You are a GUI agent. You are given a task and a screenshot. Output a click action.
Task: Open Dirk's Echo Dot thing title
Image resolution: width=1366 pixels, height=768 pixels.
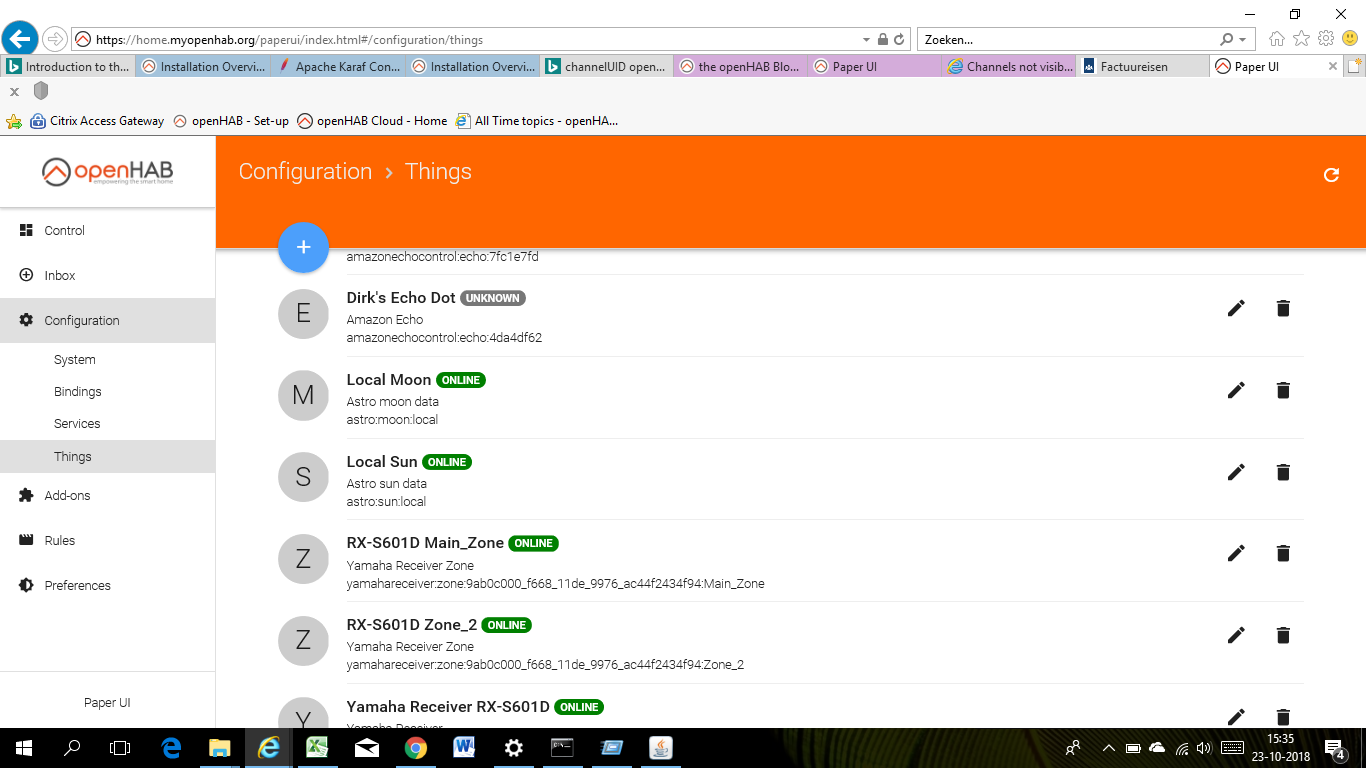(x=401, y=297)
